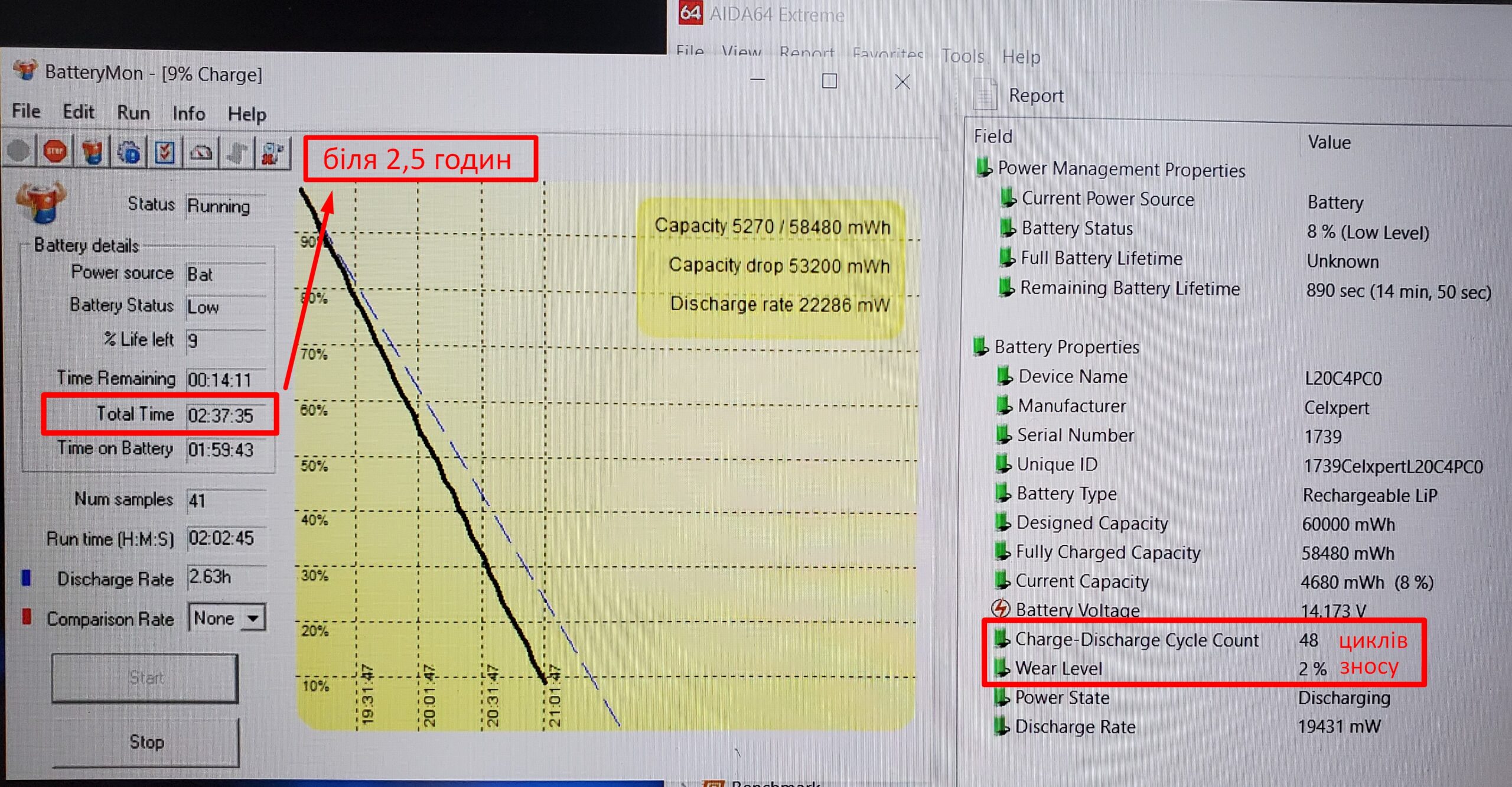The width and height of the screenshot is (1512, 787).
Task: Click the blue Discharge Rate color marker
Action: [26, 578]
